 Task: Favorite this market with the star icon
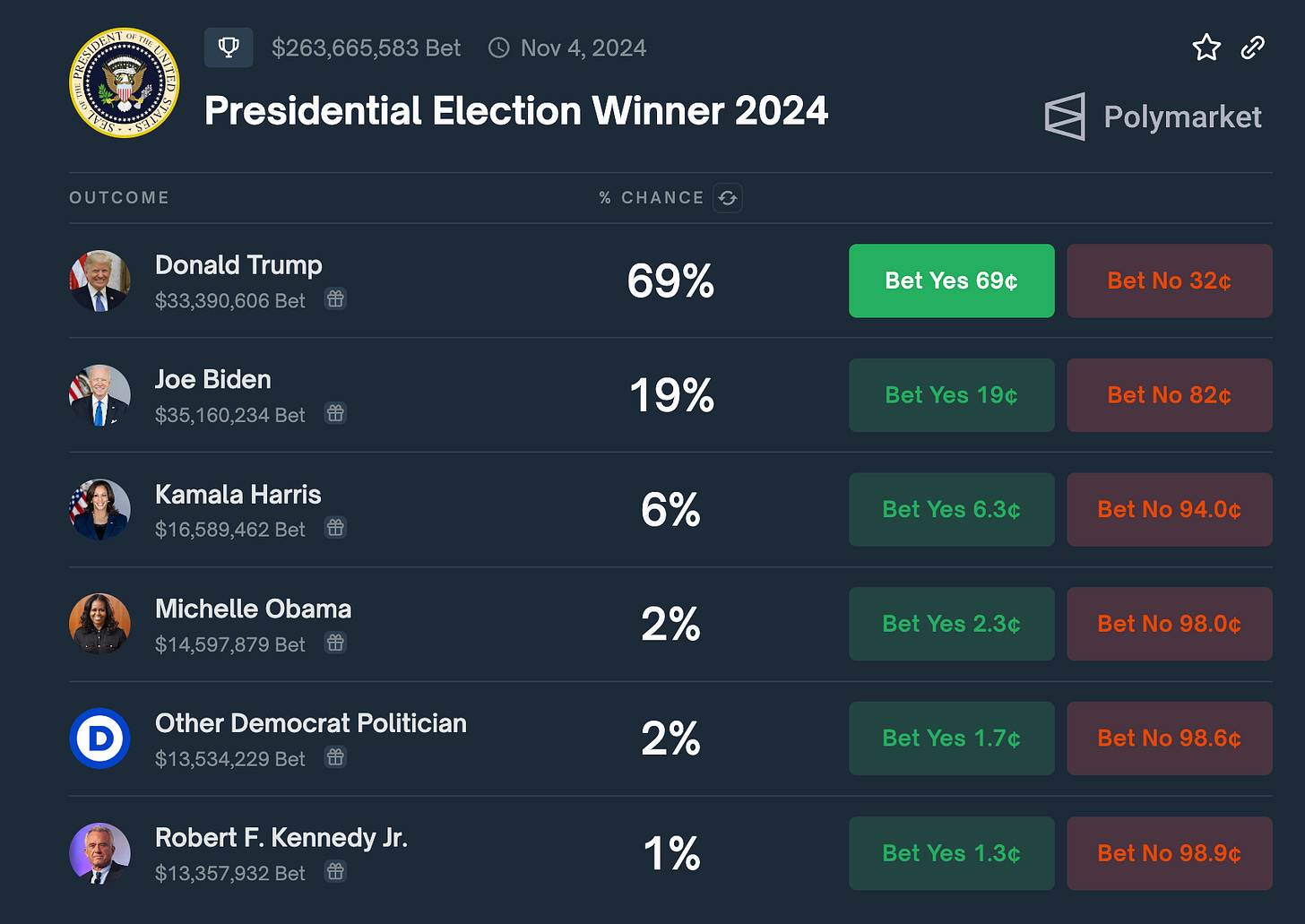click(1206, 47)
